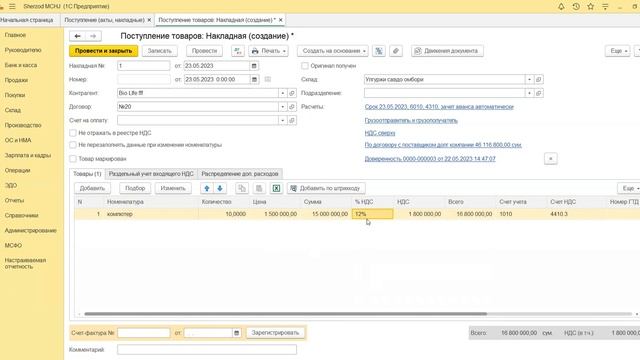The image size is (640, 360).
Task: Switch to Распределение доп. расходов tab
Action: coord(240,174)
